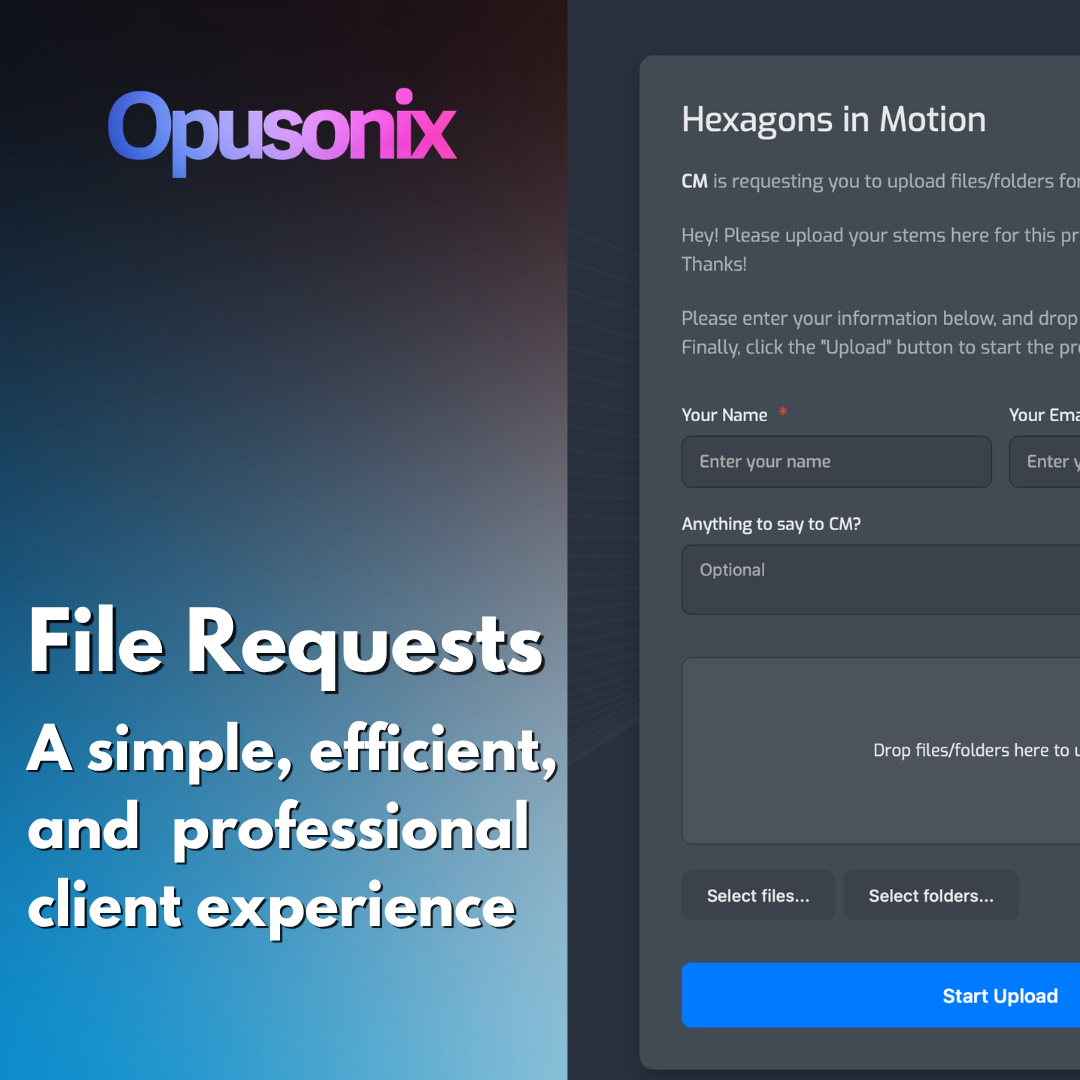Click the red required asterisk near Your Name
This screenshot has width=1080, height=1080.
782,412
